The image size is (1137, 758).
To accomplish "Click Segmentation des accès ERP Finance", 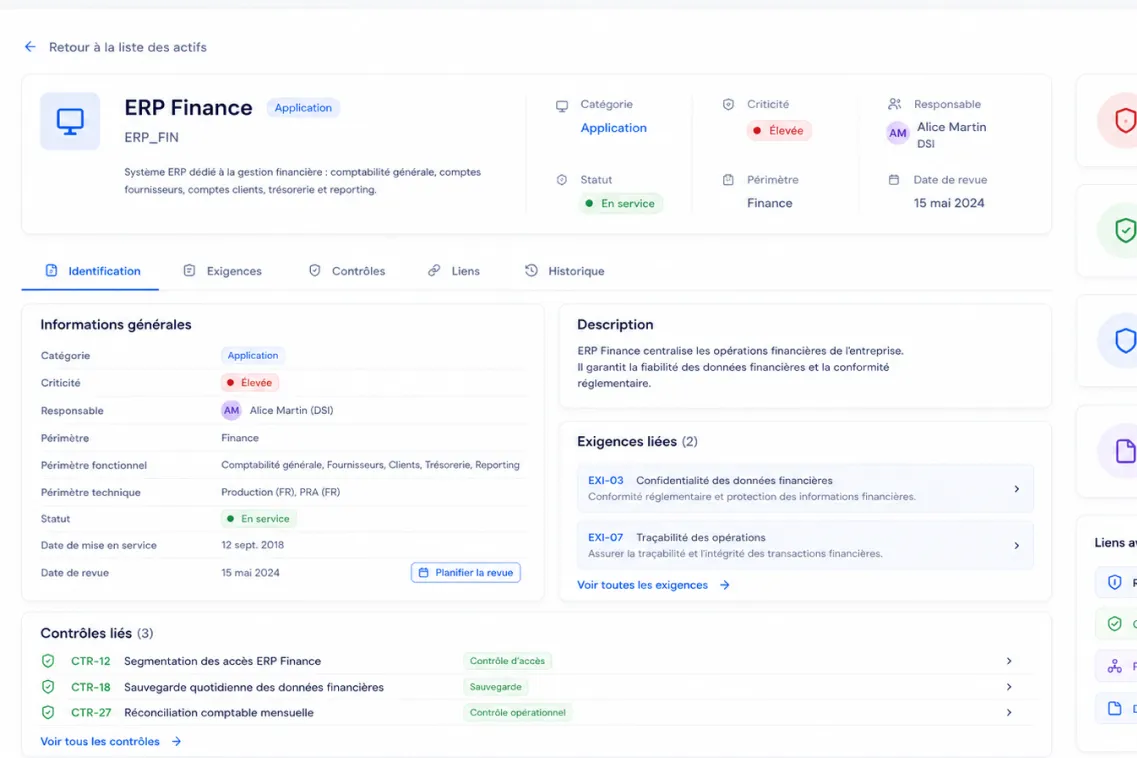I will coord(223,661).
